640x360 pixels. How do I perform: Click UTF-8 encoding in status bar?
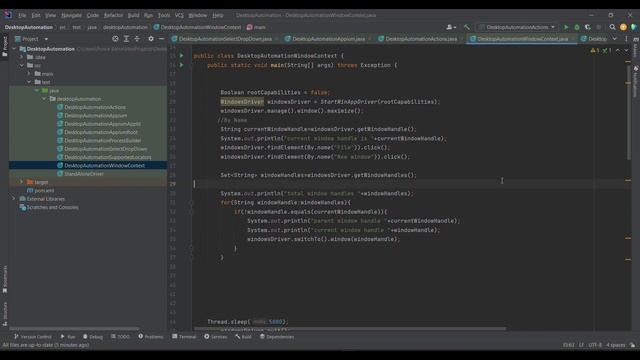point(595,345)
